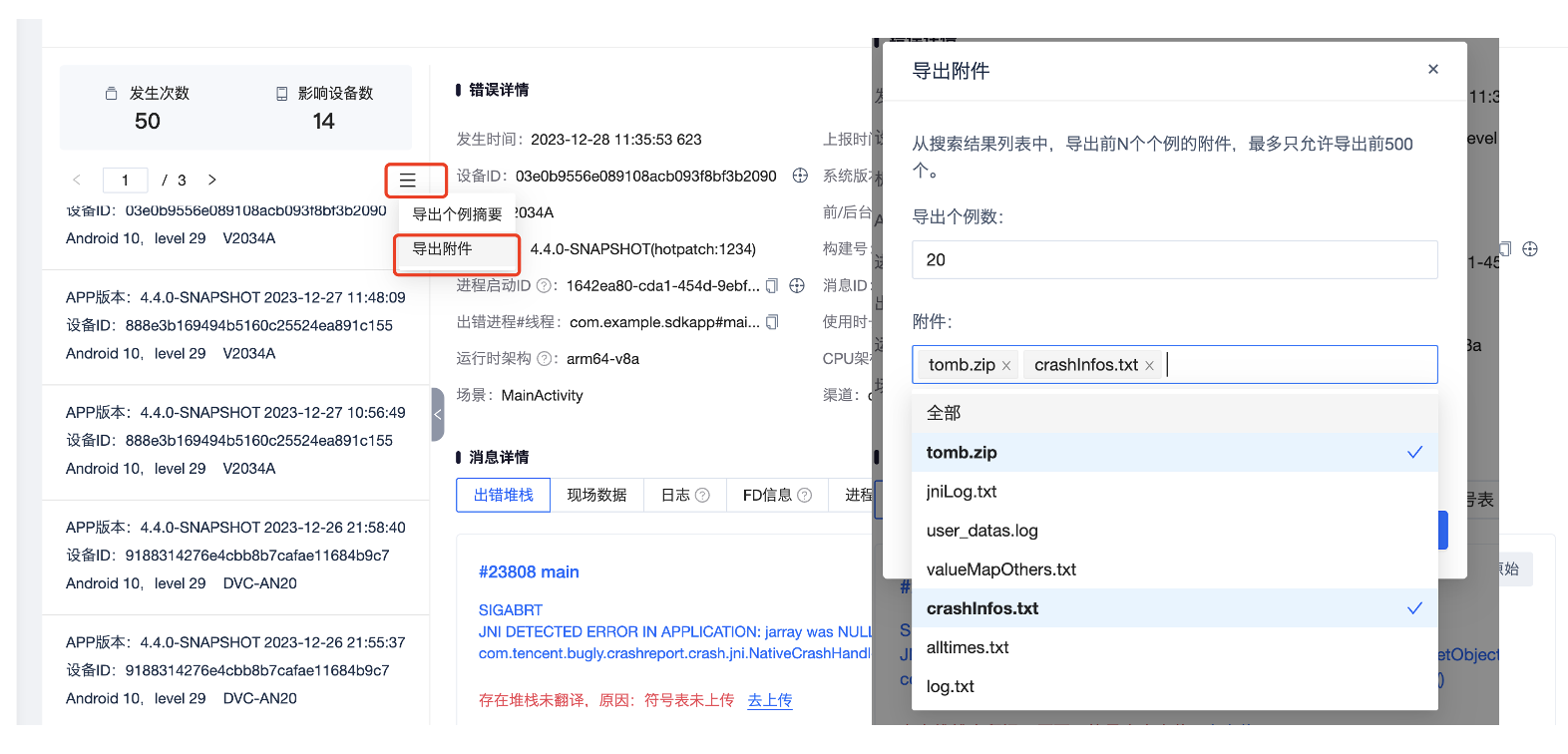The image size is (1568, 754).
Task: Go to next page of crash list
Action: 211,181
